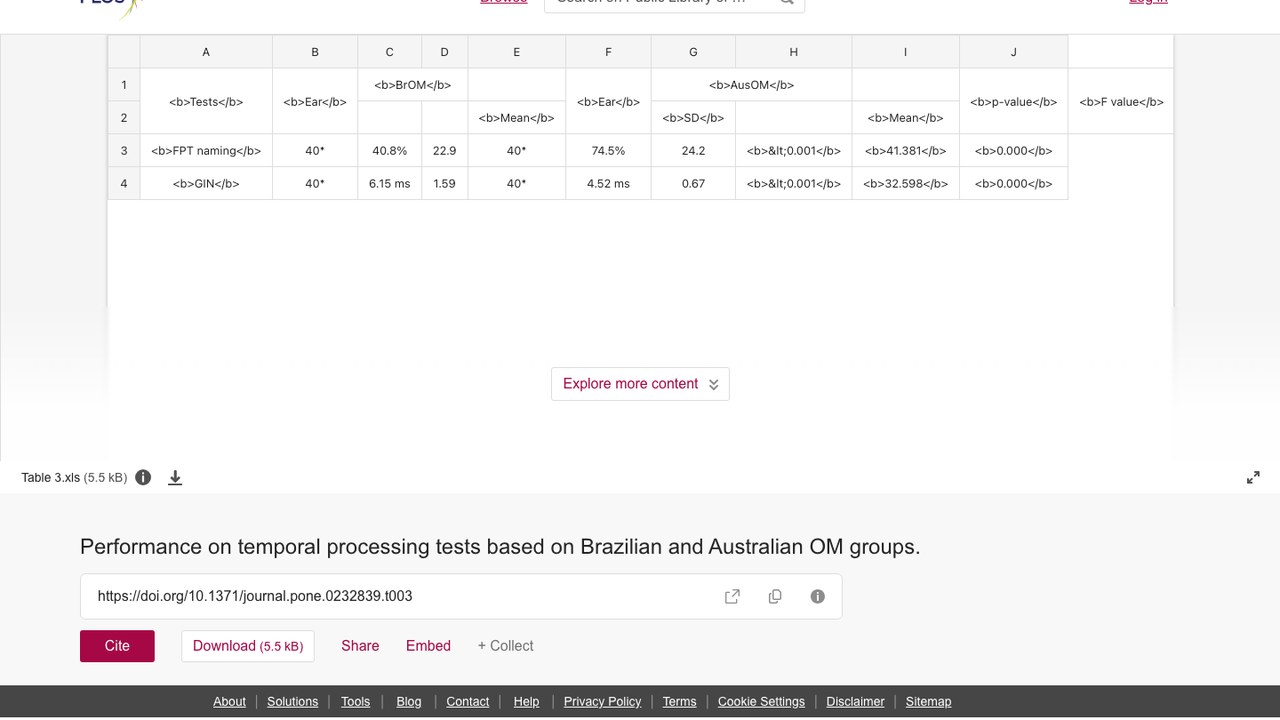Expand Explore more content
The height and width of the screenshot is (720, 1280).
pyautogui.click(x=640, y=384)
